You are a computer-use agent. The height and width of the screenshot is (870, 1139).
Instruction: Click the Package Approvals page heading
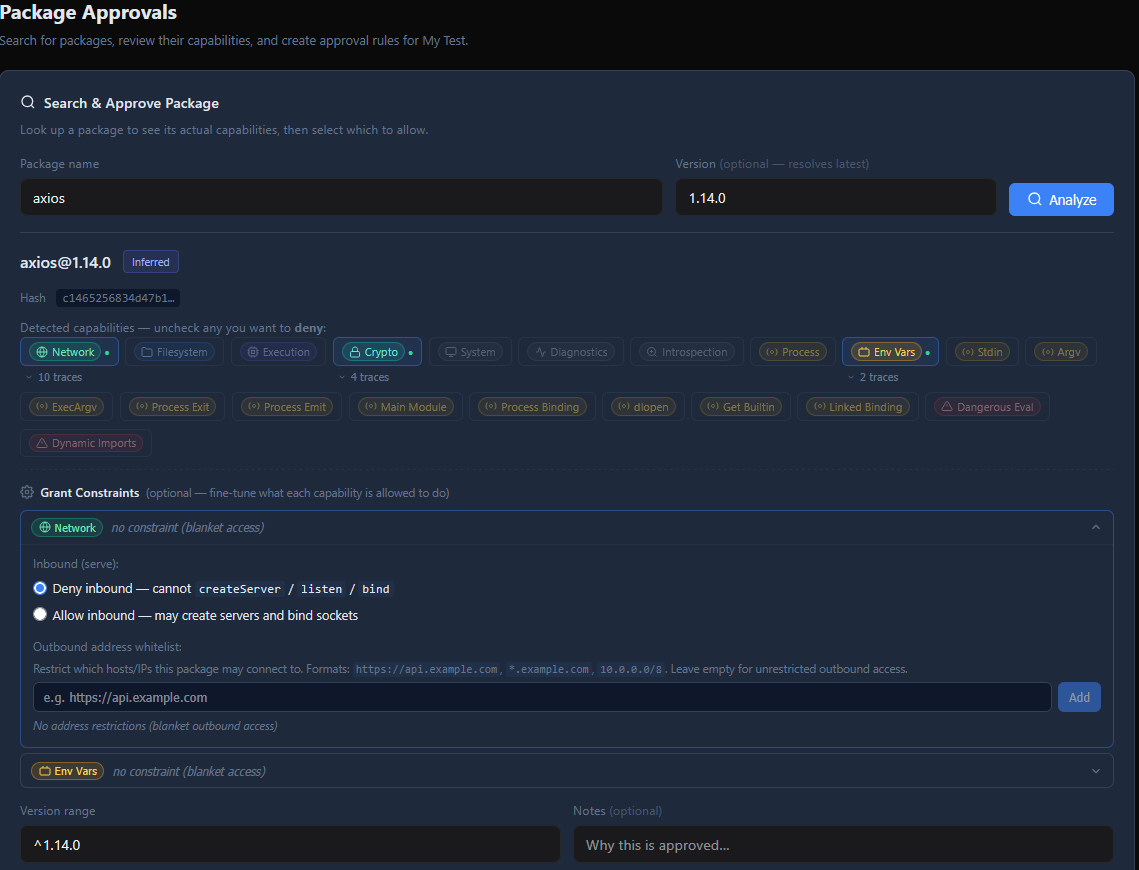coord(88,12)
